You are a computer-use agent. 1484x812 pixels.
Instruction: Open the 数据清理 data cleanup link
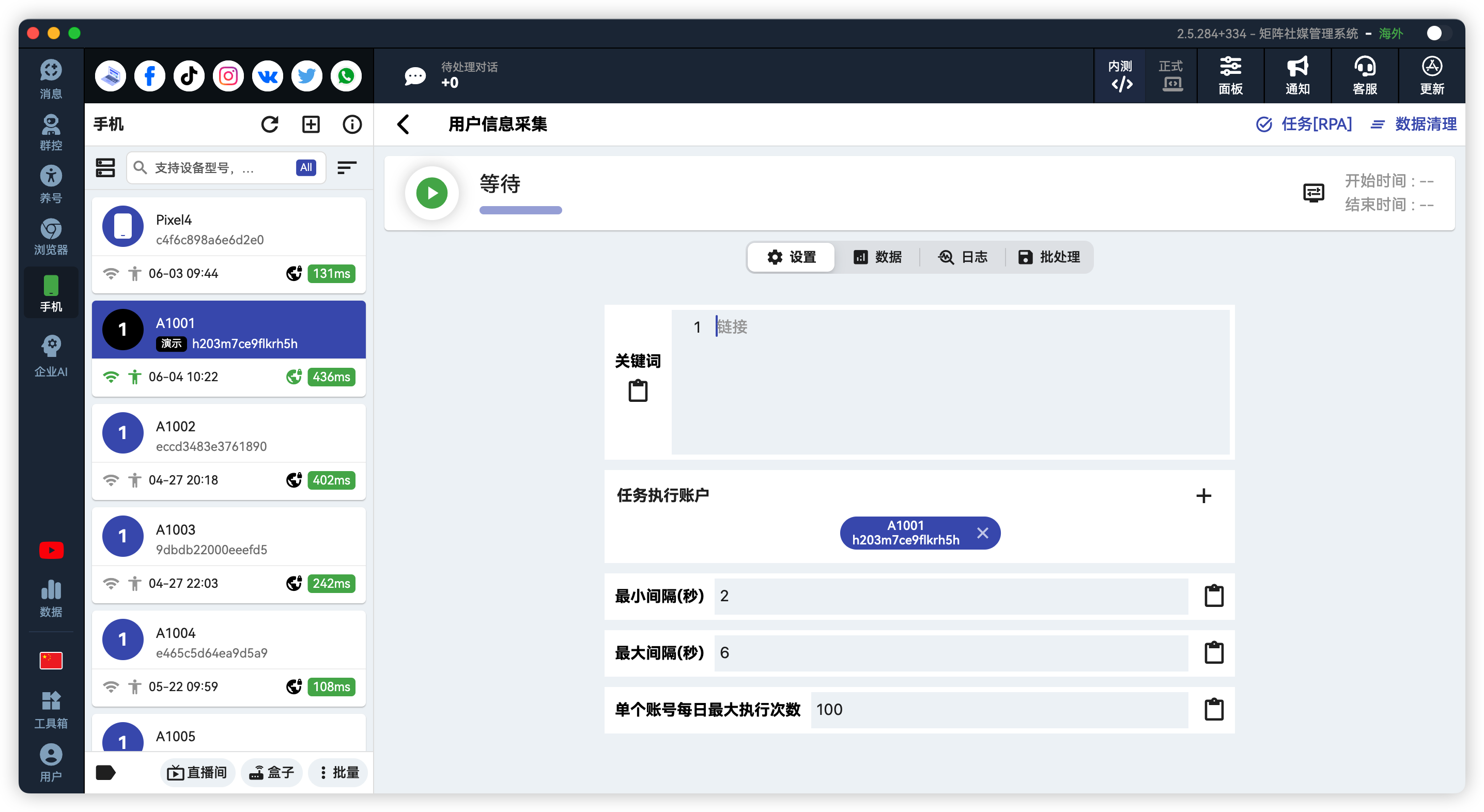coord(1413,124)
